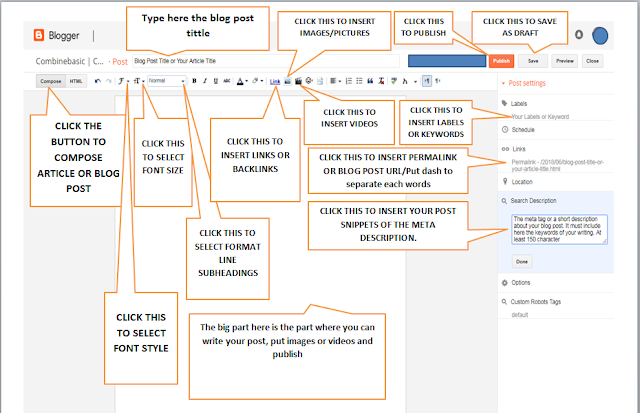Click the Preview button
Screen dimensions: 640x413
click(565, 61)
